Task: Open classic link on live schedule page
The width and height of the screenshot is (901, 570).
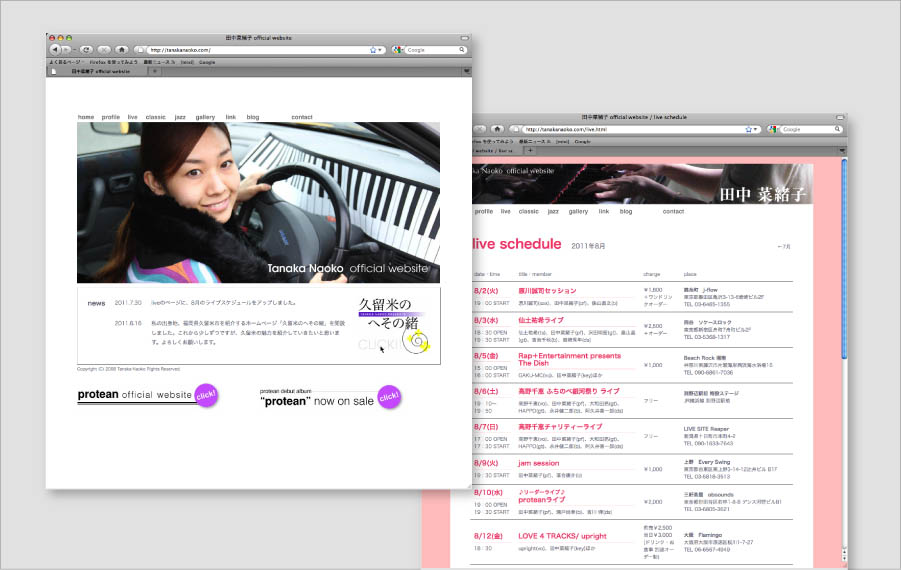Action: pos(529,211)
